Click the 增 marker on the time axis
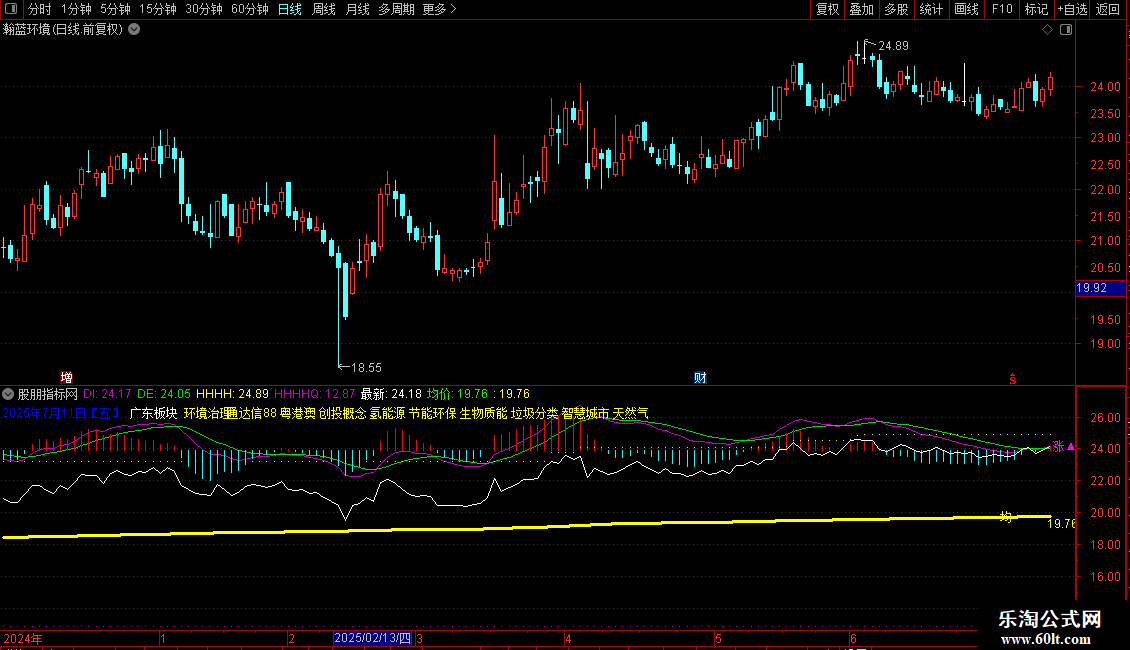This screenshot has width=1130, height=650. point(66,378)
